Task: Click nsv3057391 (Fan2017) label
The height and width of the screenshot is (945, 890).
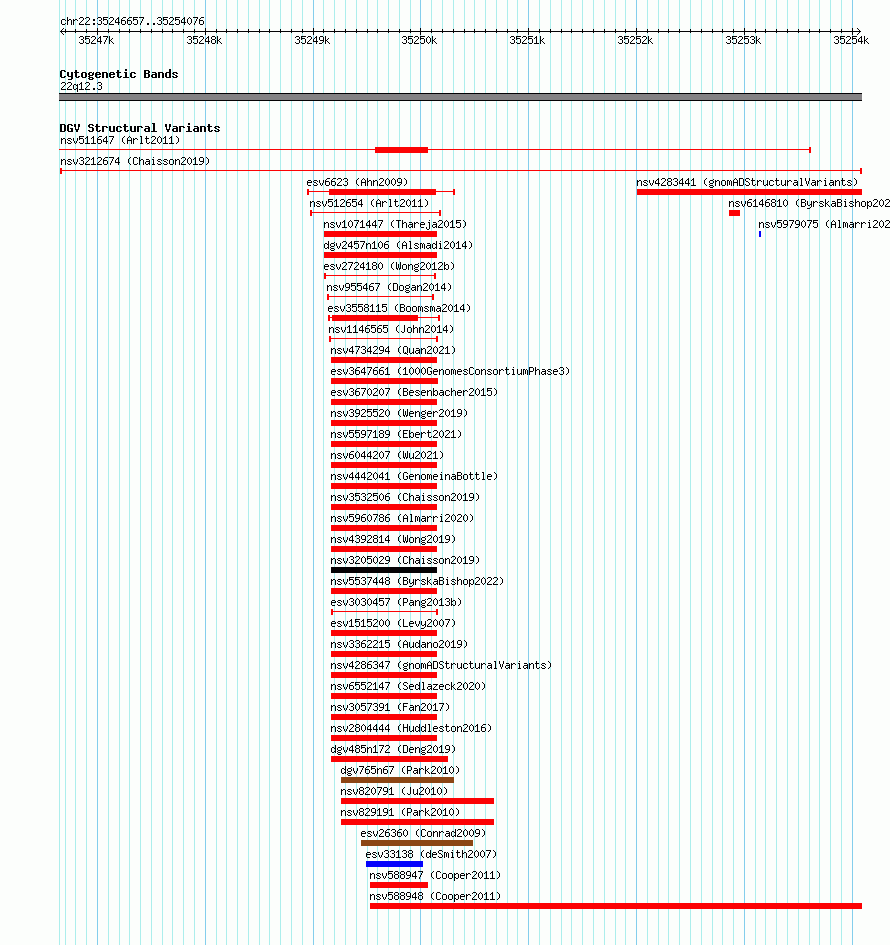Action: 390,707
